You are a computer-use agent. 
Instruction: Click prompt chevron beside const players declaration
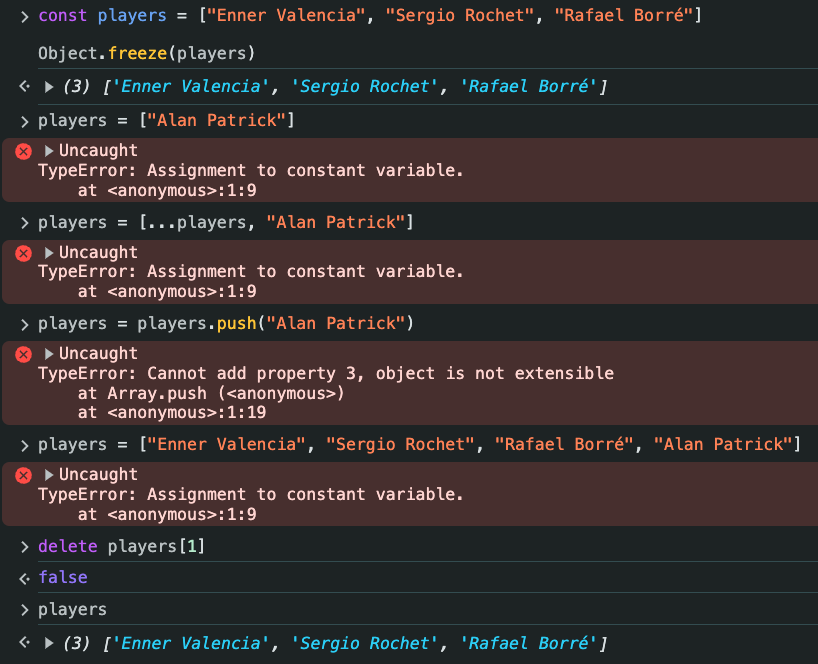pos(25,17)
